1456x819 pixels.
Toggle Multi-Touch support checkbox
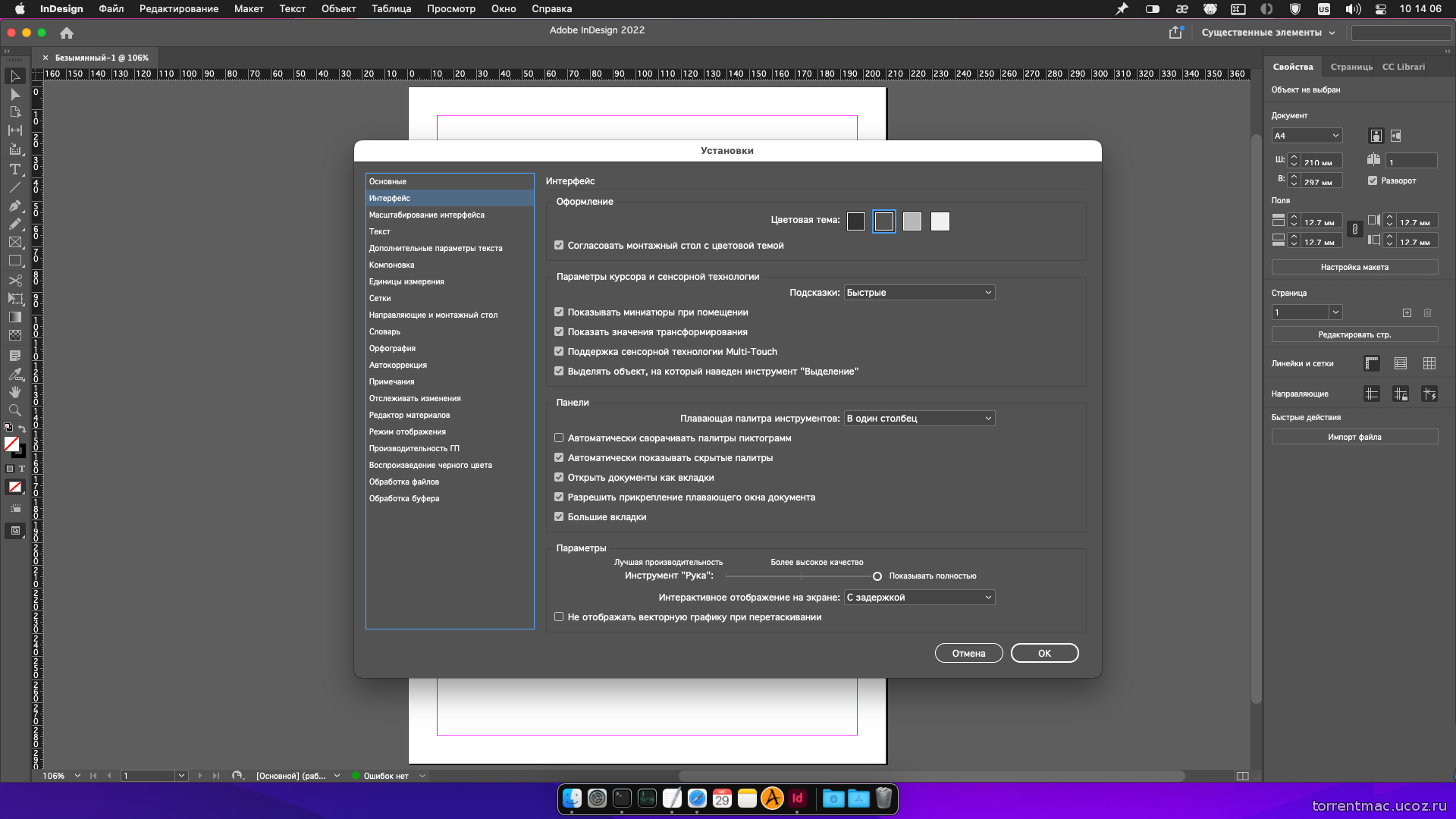click(x=559, y=351)
